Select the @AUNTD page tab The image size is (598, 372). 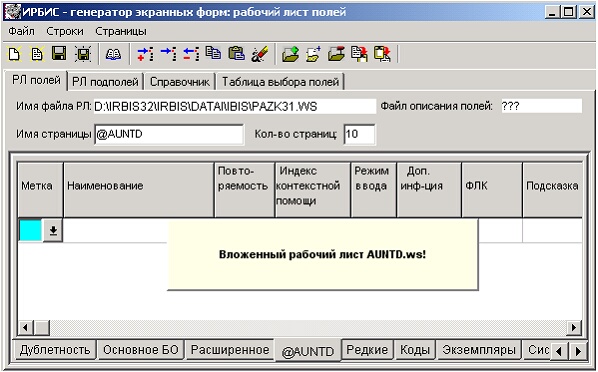[x=308, y=351]
